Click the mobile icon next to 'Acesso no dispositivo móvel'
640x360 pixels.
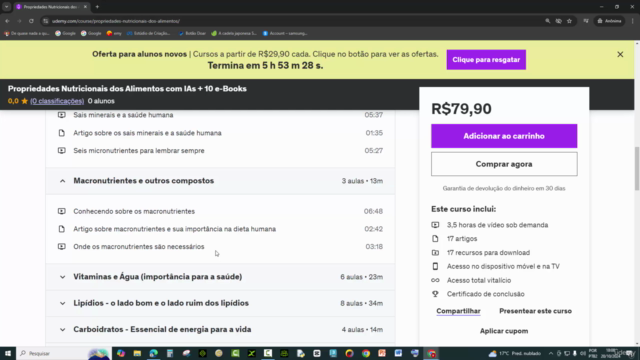click(435, 266)
